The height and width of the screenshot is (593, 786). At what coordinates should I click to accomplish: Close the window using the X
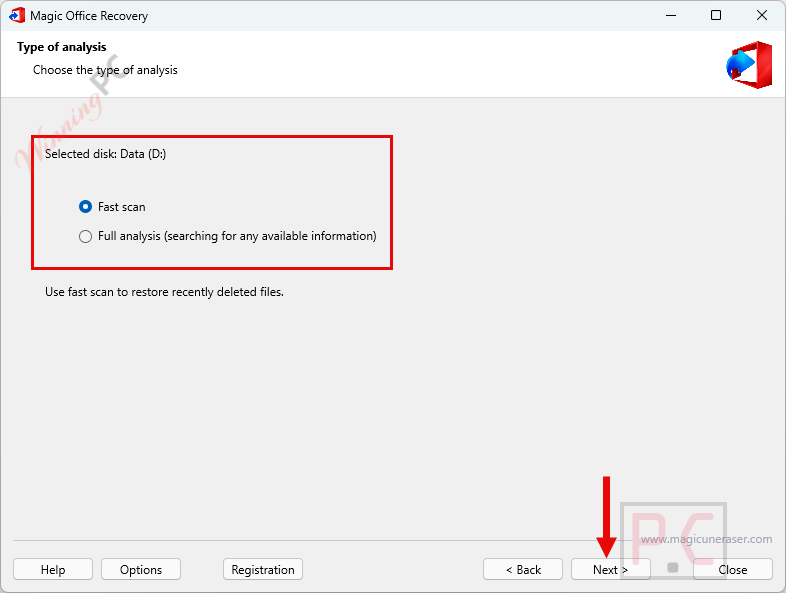(761, 16)
